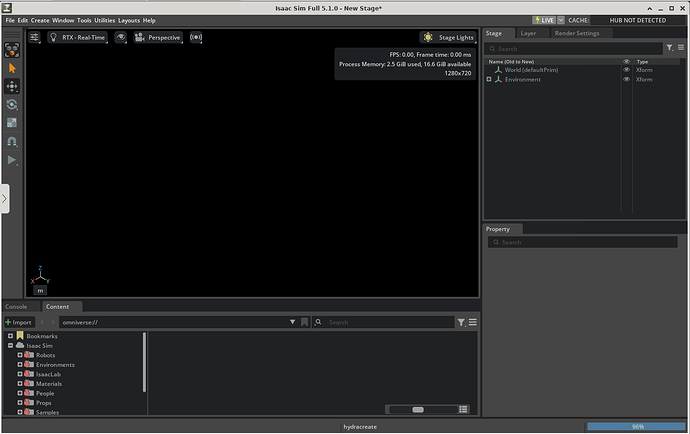Viewport: 690px width, 434px height.
Task: Open the Stage panel options hamburger menu
Action: [x=681, y=48]
